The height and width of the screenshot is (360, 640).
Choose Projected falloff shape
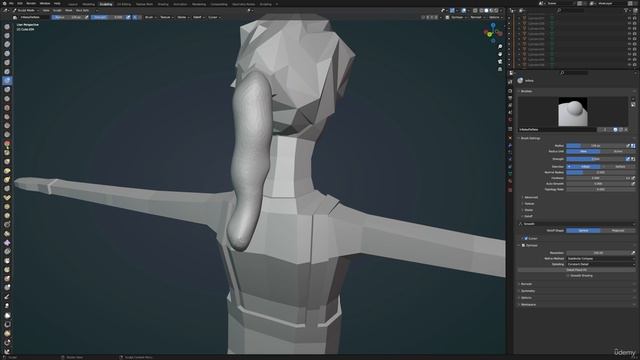pyautogui.click(x=618, y=231)
